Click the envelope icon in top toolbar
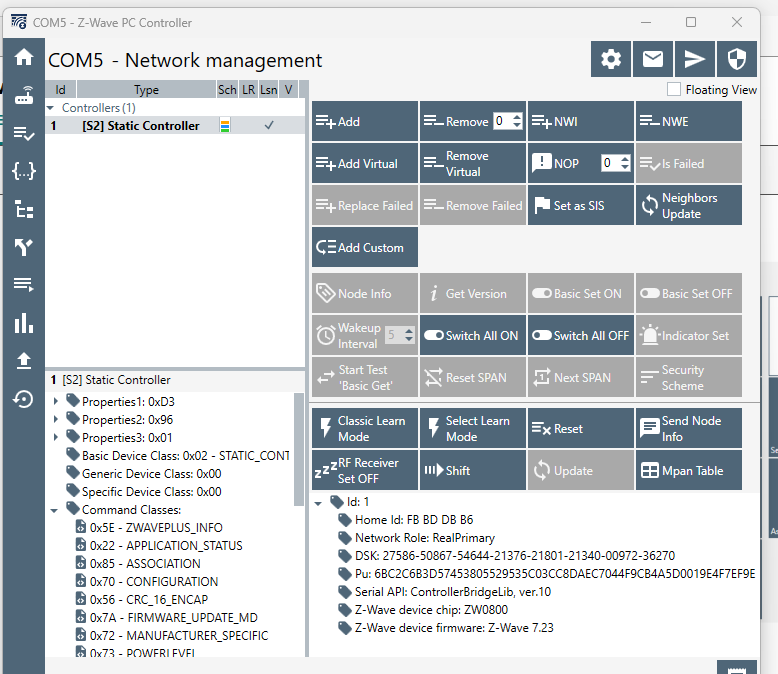778x674 pixels. 653,60
